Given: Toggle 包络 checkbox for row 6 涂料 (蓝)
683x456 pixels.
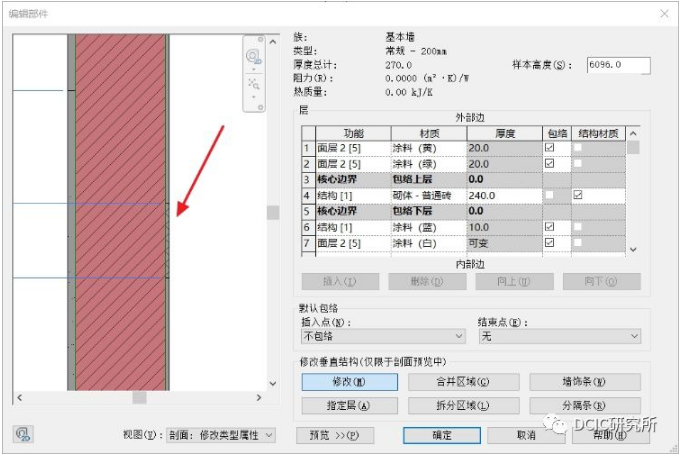Looking at the screenshot, I should point(550,226).
